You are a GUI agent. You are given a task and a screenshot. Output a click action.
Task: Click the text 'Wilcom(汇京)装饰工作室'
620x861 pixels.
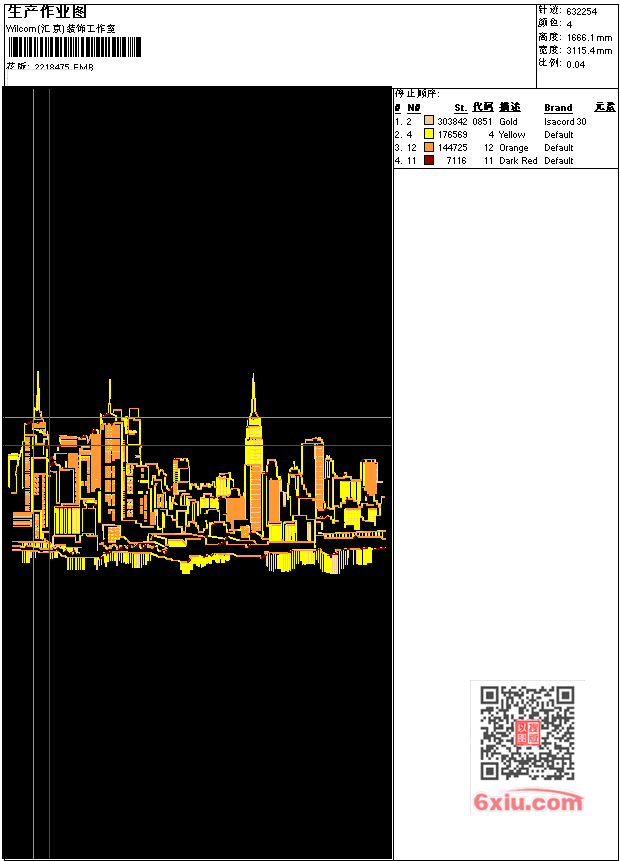point(61,29)
